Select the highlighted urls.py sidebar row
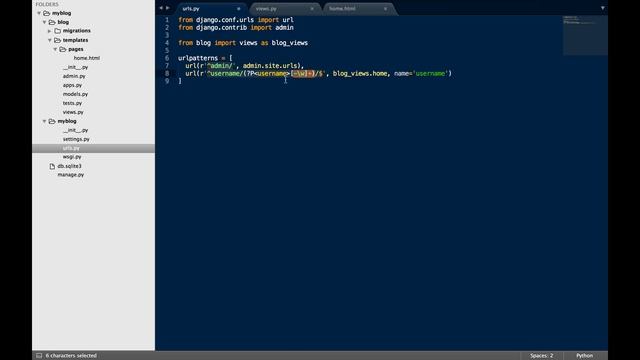Image resolution: width=640 pixels, height=360 pixels. click(93, 148)
